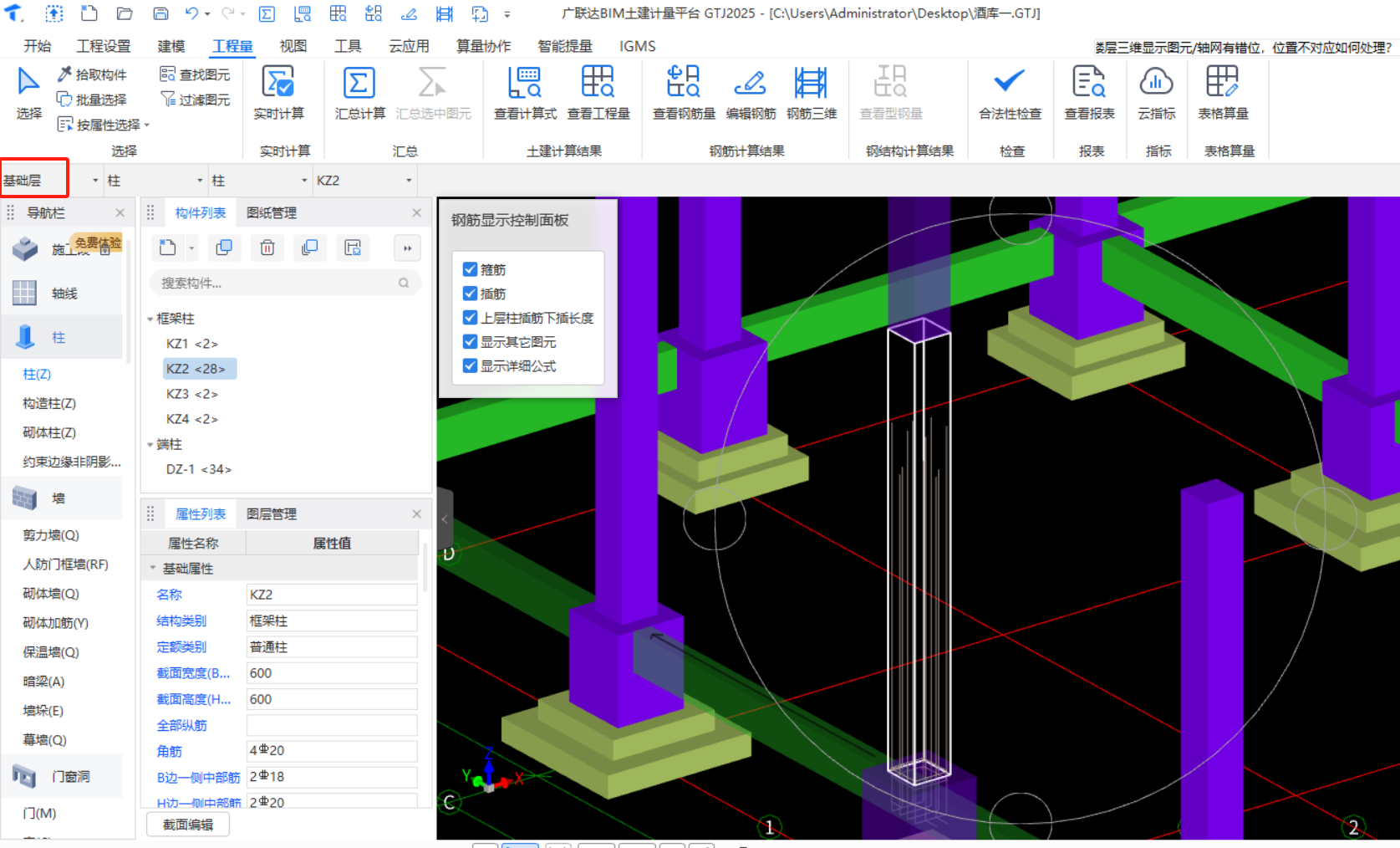Open 建模 ribbon tab
Screen dimensions: 1400x848
171,46
